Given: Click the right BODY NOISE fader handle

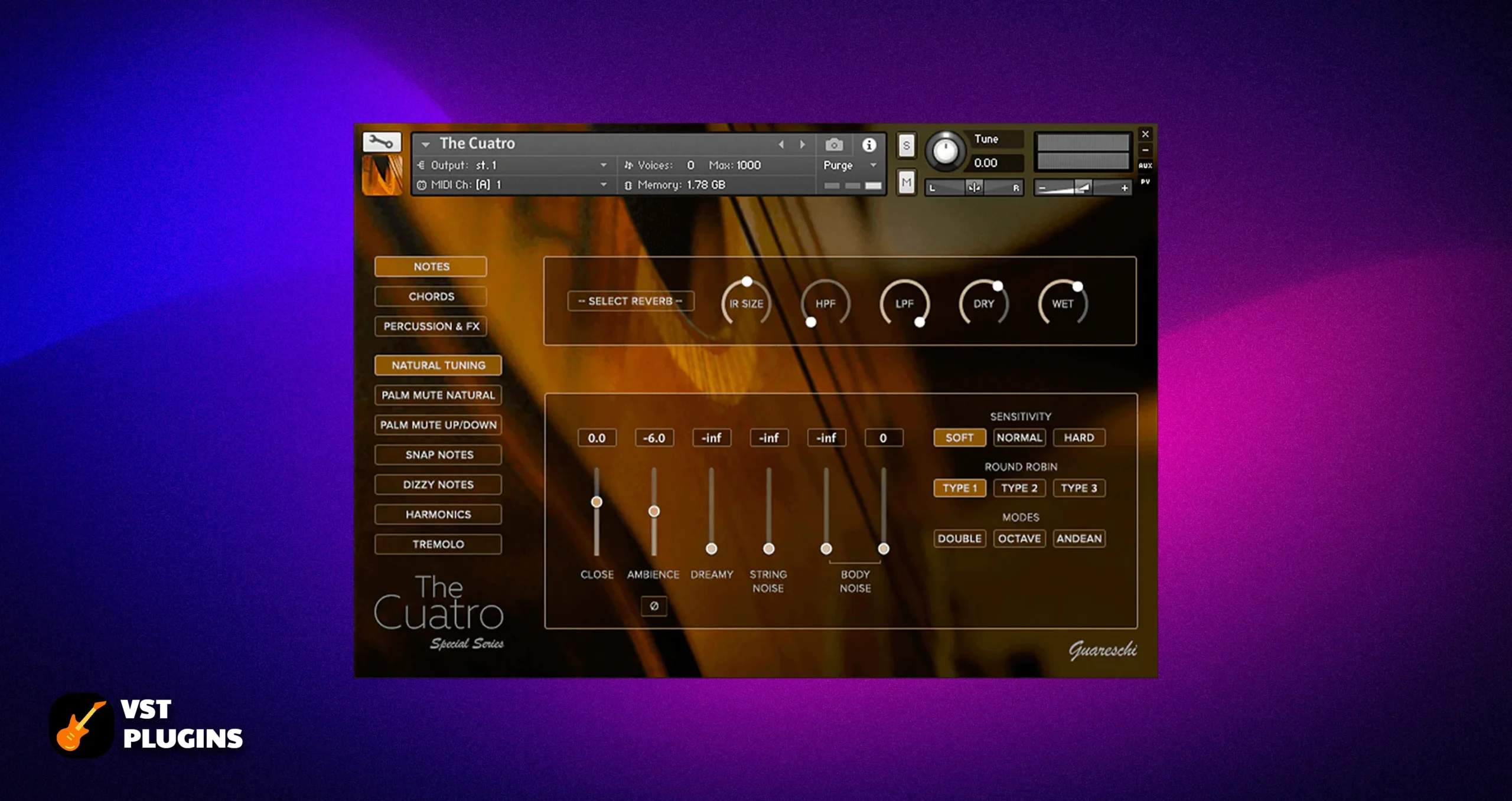Looking at the screenshot, I should point(884,549).
